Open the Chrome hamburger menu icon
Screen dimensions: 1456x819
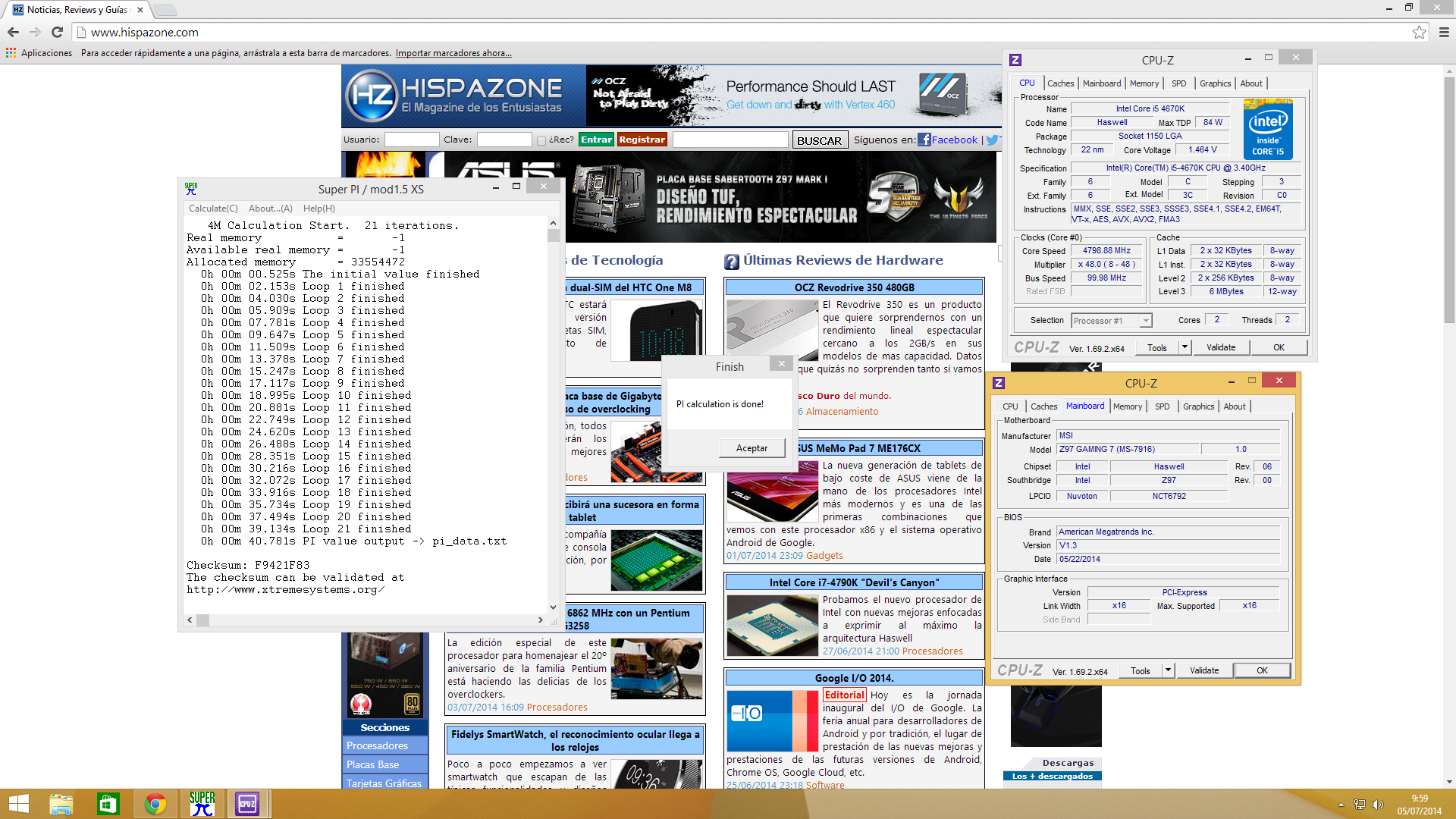point(1444,32)
